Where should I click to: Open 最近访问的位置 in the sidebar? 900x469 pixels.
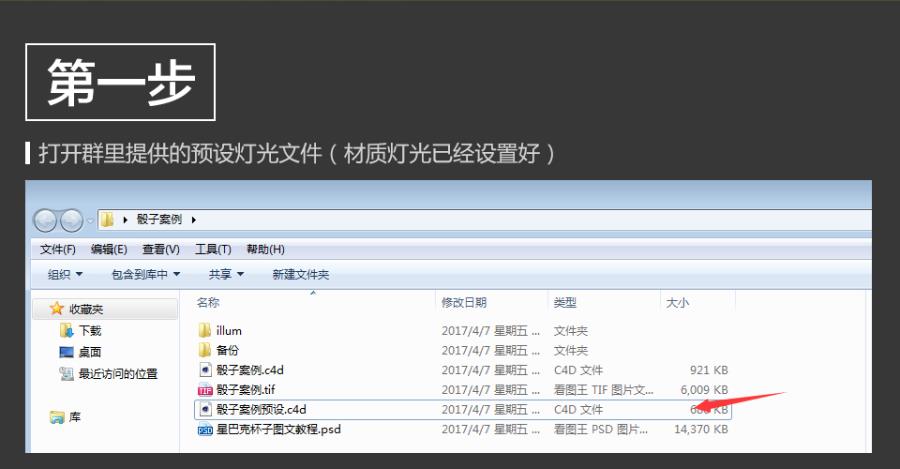[x=108, y=374]
